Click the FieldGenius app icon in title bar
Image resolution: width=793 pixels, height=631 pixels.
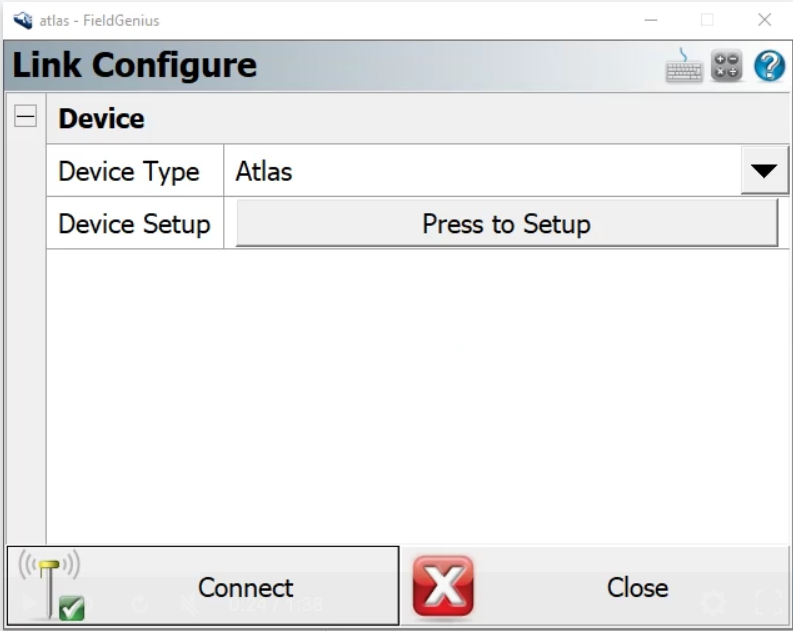click(22, 20)
